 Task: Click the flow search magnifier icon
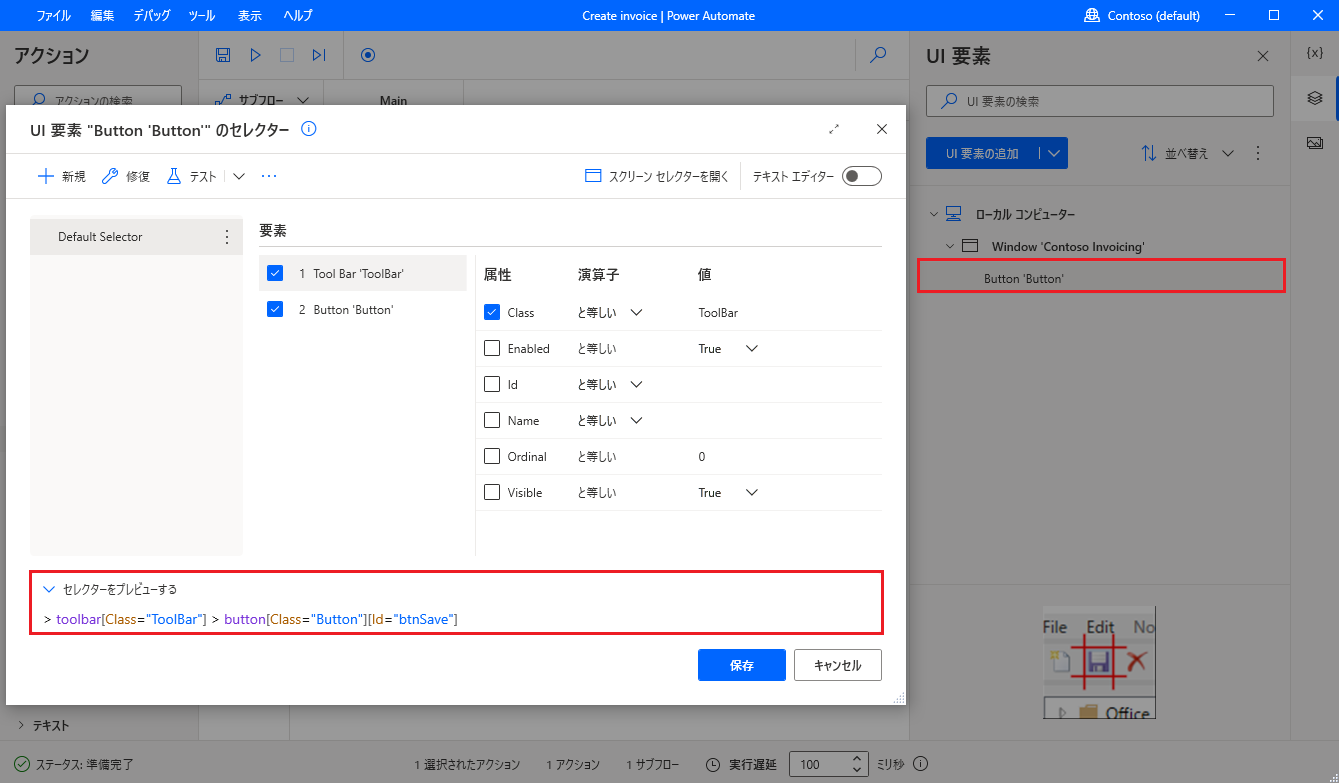878,55
